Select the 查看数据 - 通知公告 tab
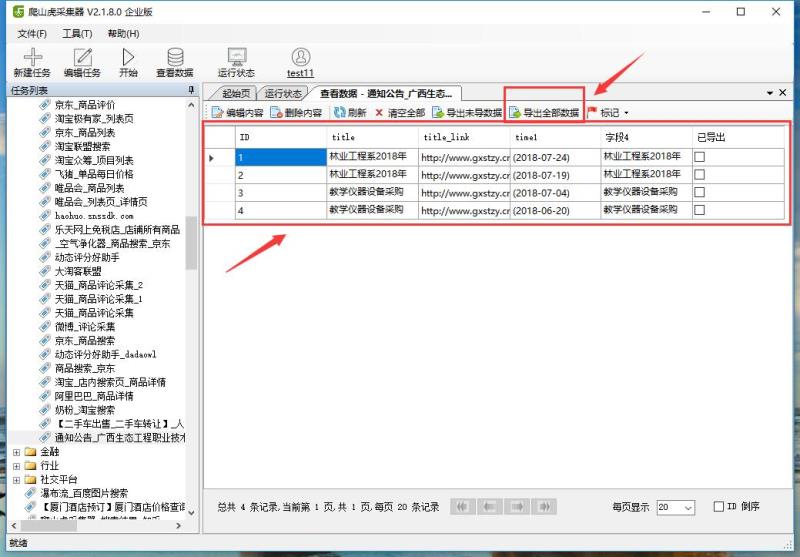This screenshot has height=557, width=800. (x=386, y=93)
